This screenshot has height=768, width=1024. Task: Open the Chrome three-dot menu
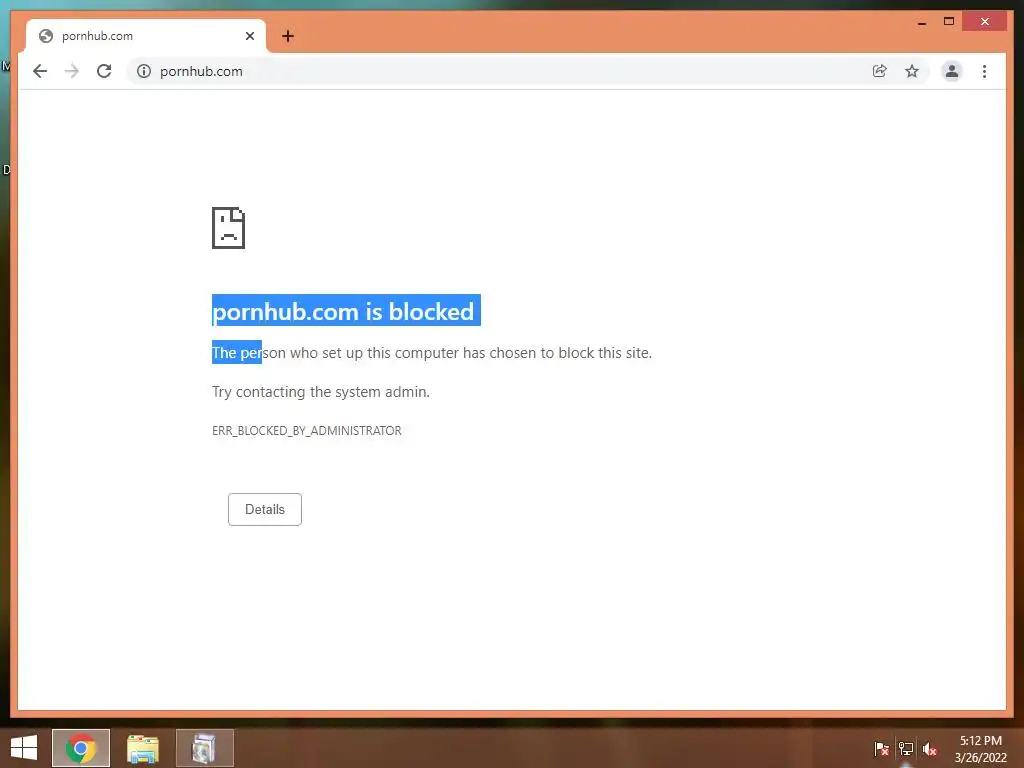click(x=984, y=71)
